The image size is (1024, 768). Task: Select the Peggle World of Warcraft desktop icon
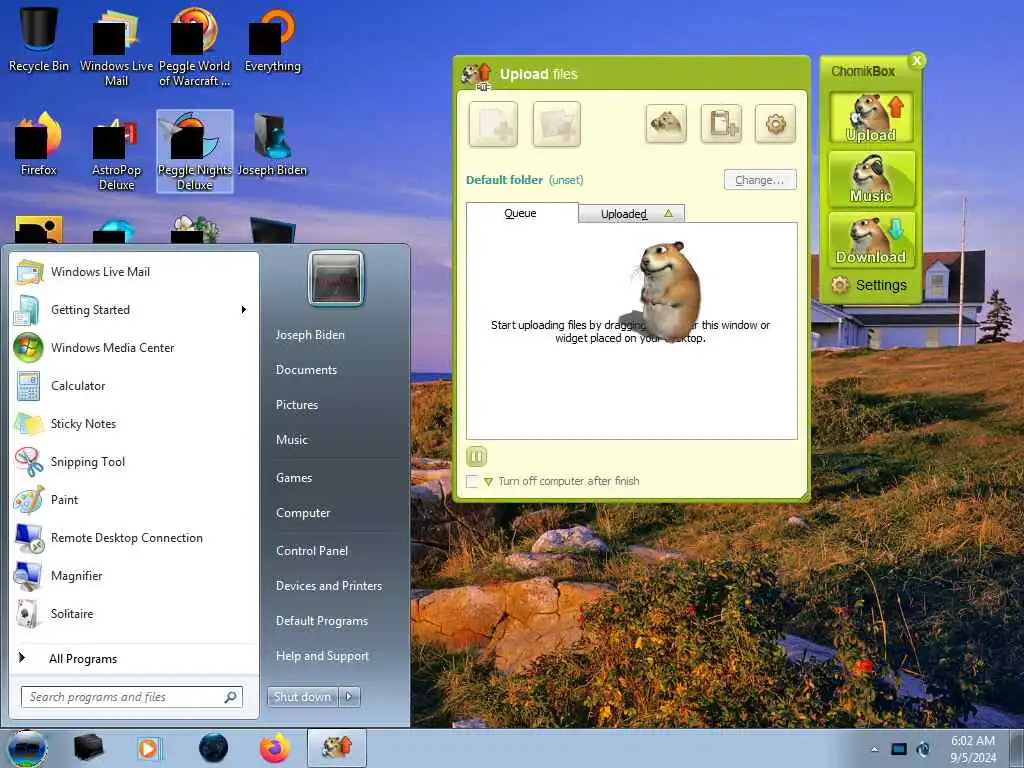[x=195, y=46]
